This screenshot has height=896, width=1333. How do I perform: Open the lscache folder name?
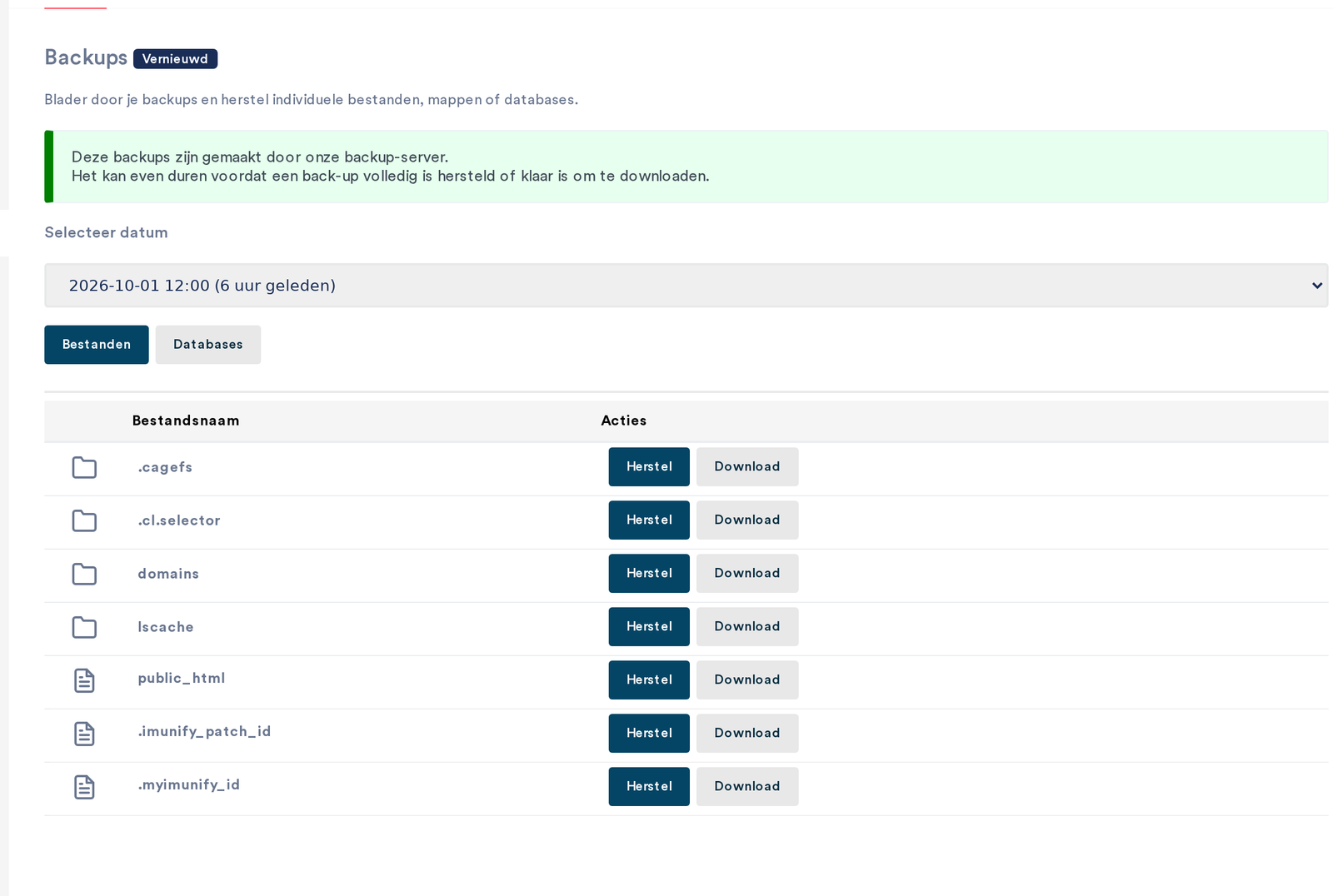pos(166,627)
